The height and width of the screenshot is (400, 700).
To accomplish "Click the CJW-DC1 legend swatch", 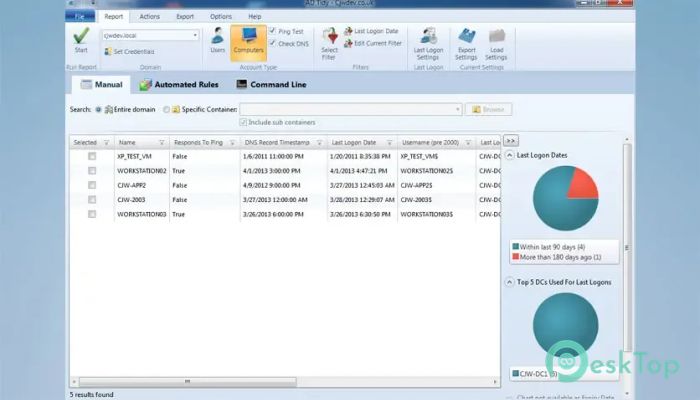I will click(516, 373).
